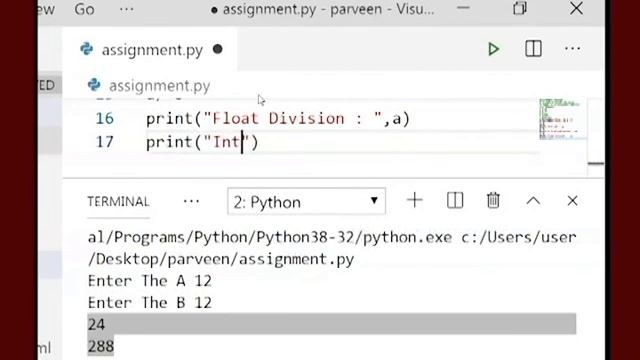Open terminal panel overflow ellipsis

[x=191, y=201]
